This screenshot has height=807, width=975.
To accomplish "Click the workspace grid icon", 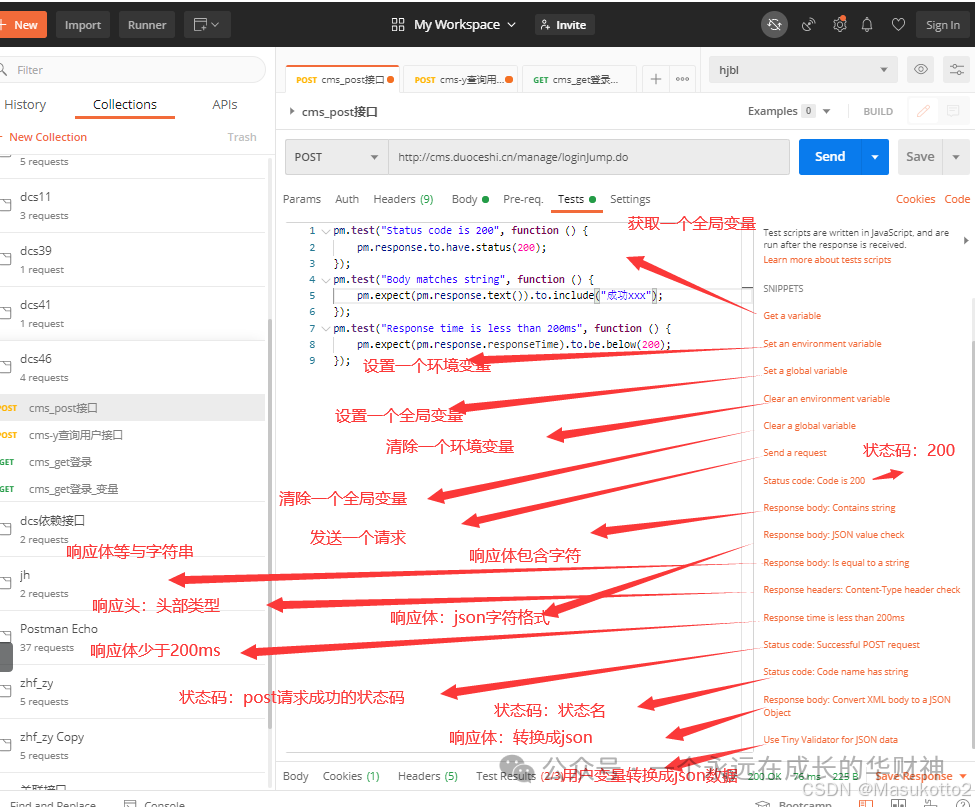I will (x=398, y=25).
